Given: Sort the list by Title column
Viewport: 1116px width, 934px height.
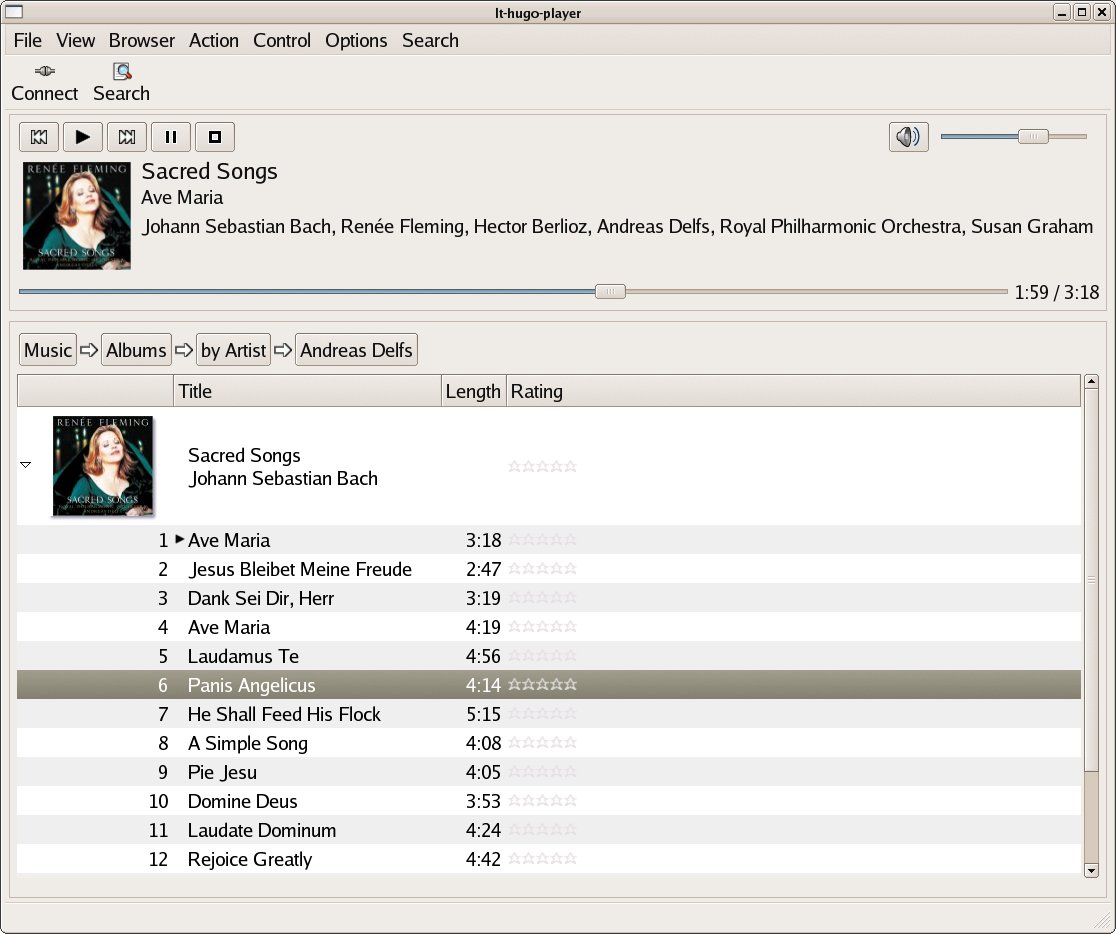Looking at the screenshot, I should [307, 391].
